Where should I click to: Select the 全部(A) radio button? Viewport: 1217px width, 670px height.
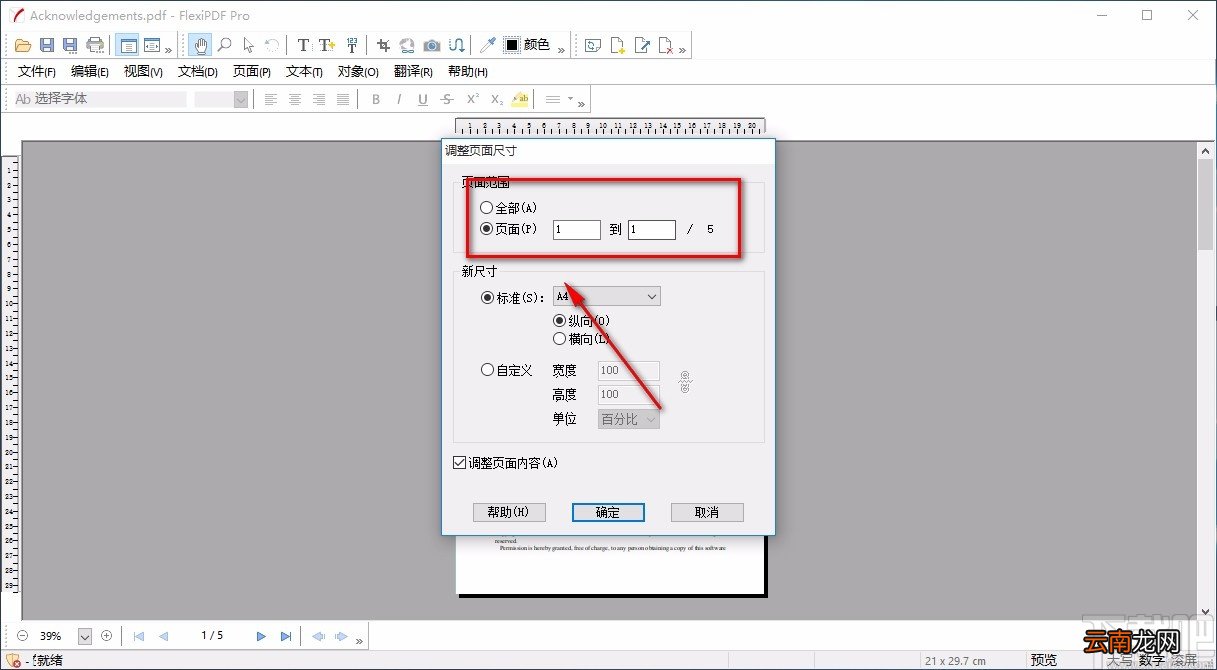487,208
